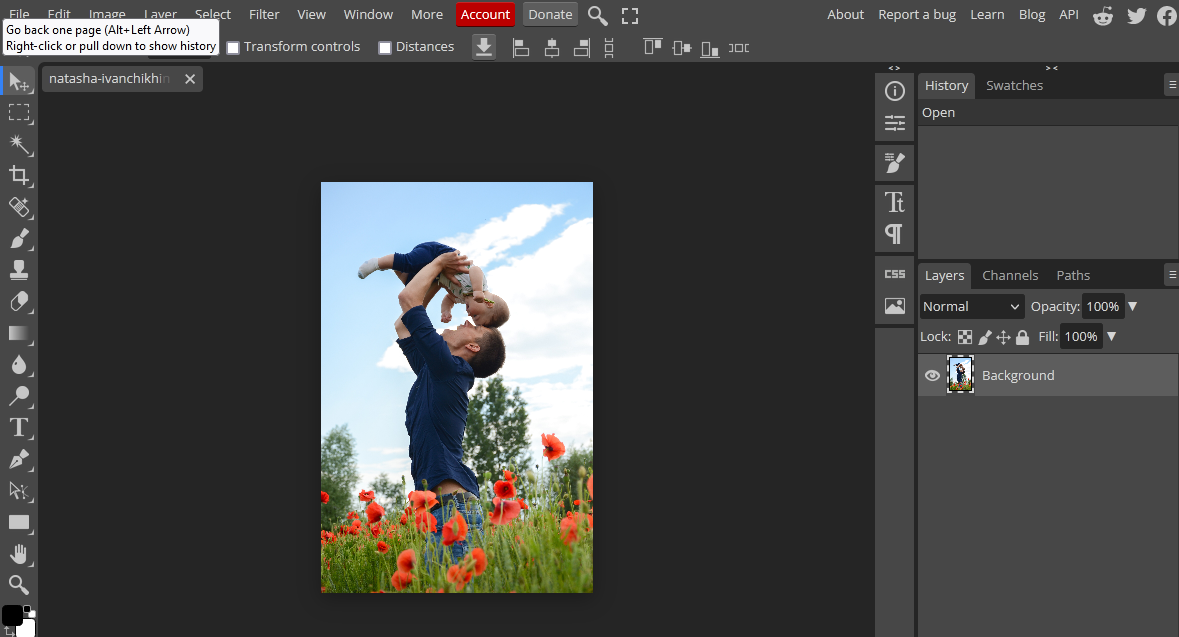Image resolution: width=1179 pixels, height=637 pixels.
Task: Switch to the Paths tab
Action: (1073, 275)
